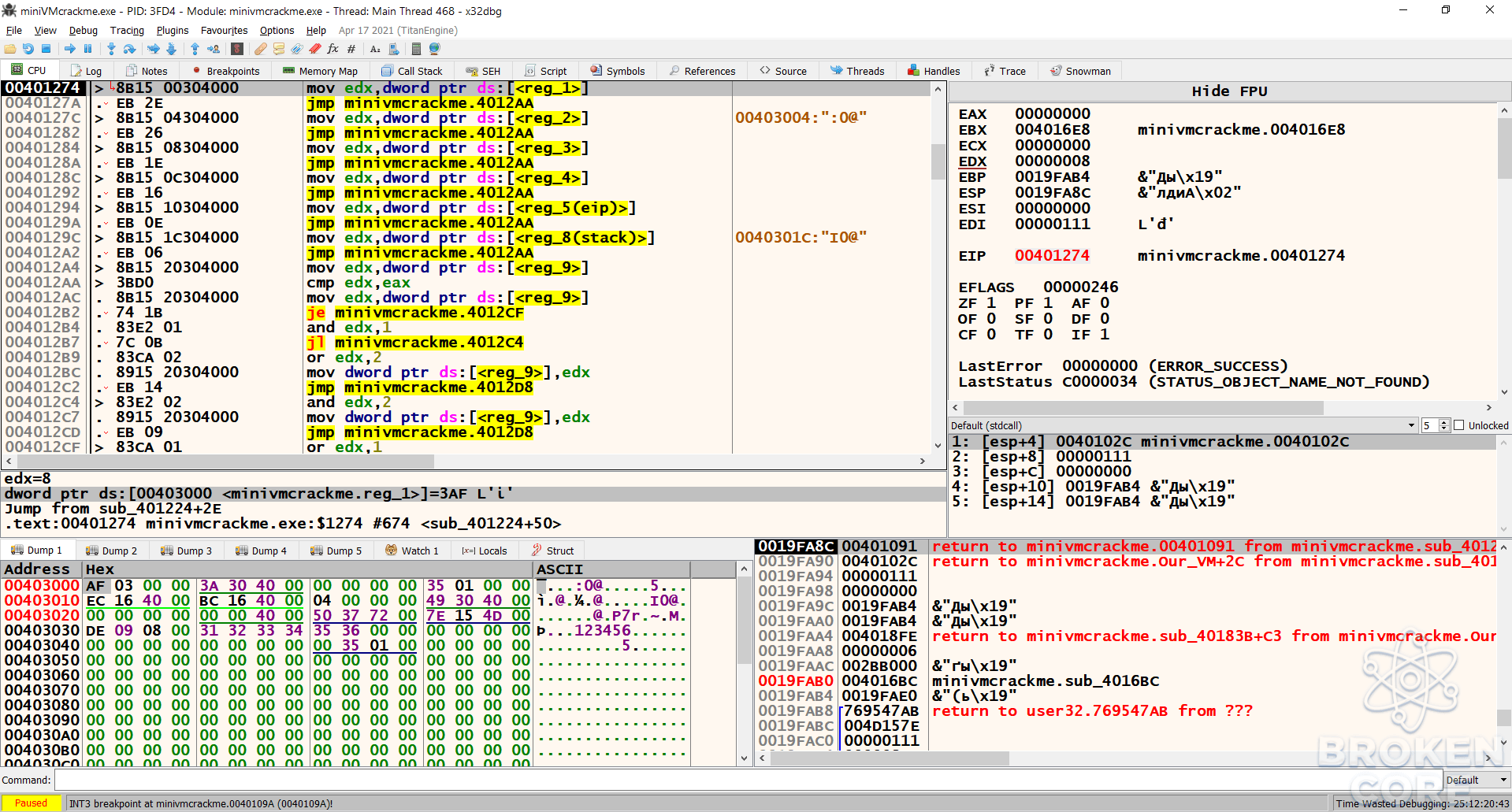The image size is (1512, 812).
Task: Click the Paused status label
Action: (32, 803)
